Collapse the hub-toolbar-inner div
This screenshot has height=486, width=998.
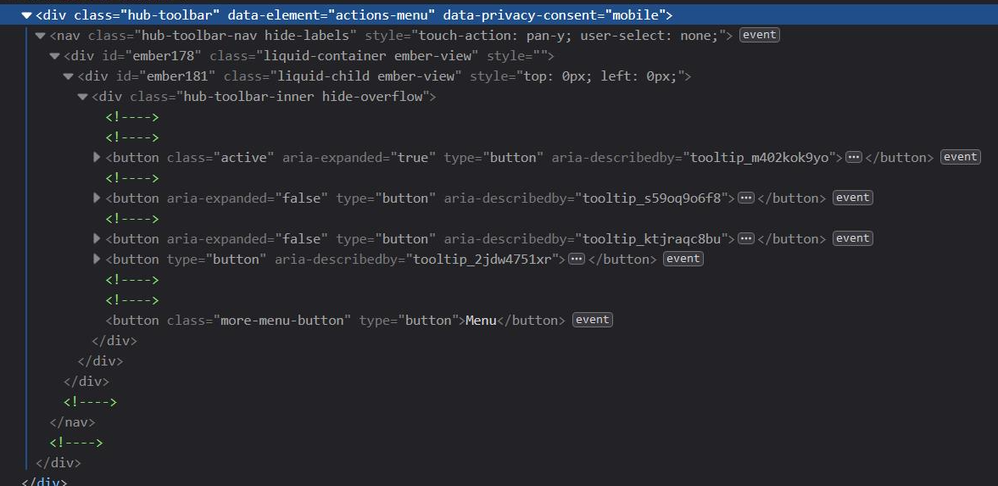(x=83, y=96)
